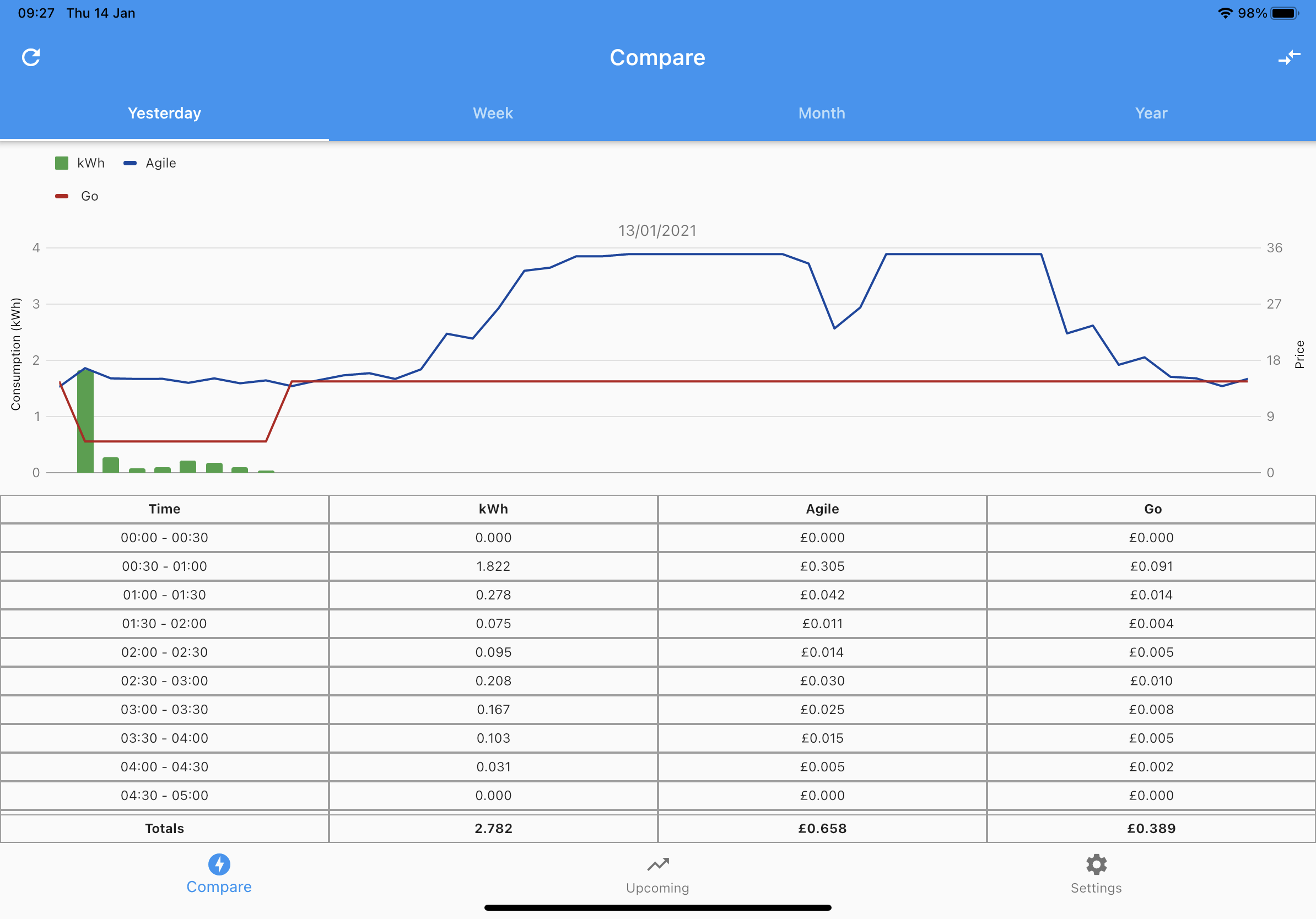Tap the 0.075 kWh cell
This screenshot has width=1316, height=919.
(494, 623)
